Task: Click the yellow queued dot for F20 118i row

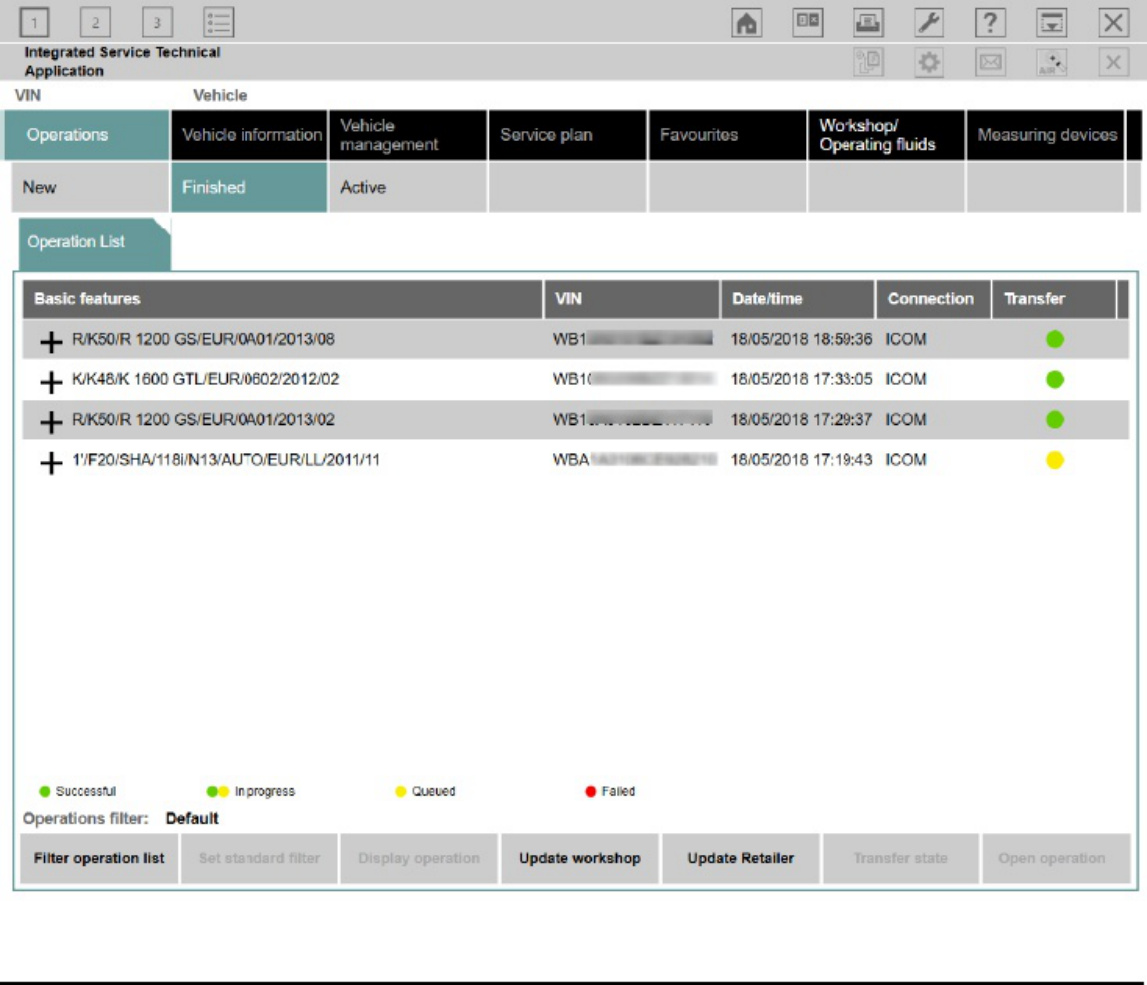Action: pos(1054,460)
